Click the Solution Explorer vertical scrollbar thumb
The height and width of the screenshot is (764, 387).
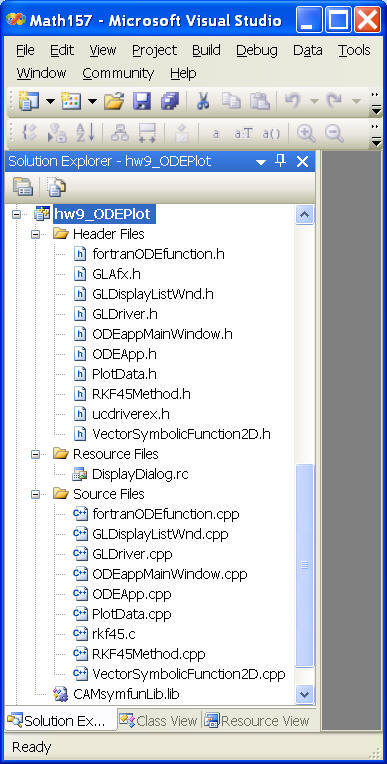click(305, 565)
